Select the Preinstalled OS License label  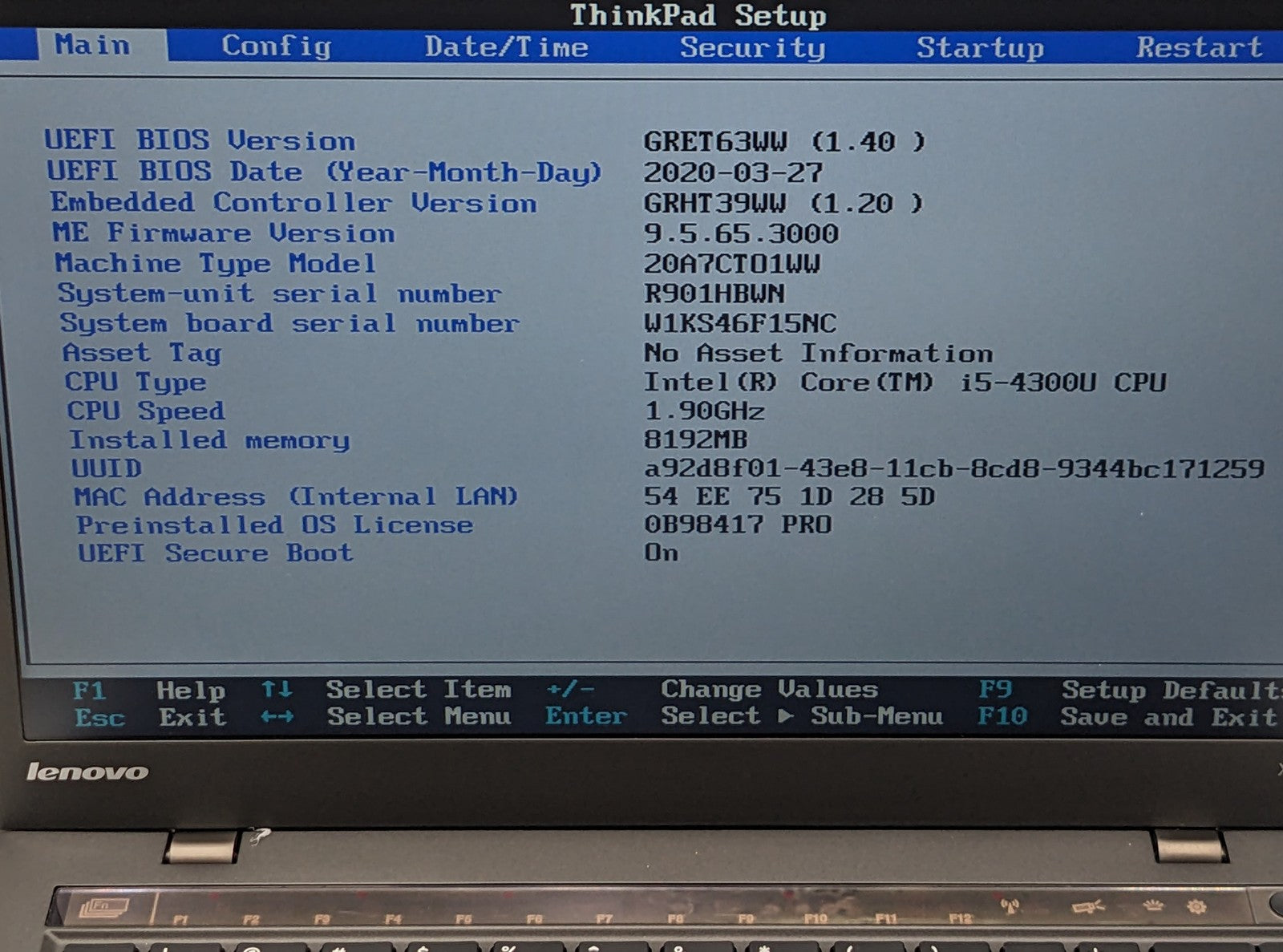[x=274, y=525]
